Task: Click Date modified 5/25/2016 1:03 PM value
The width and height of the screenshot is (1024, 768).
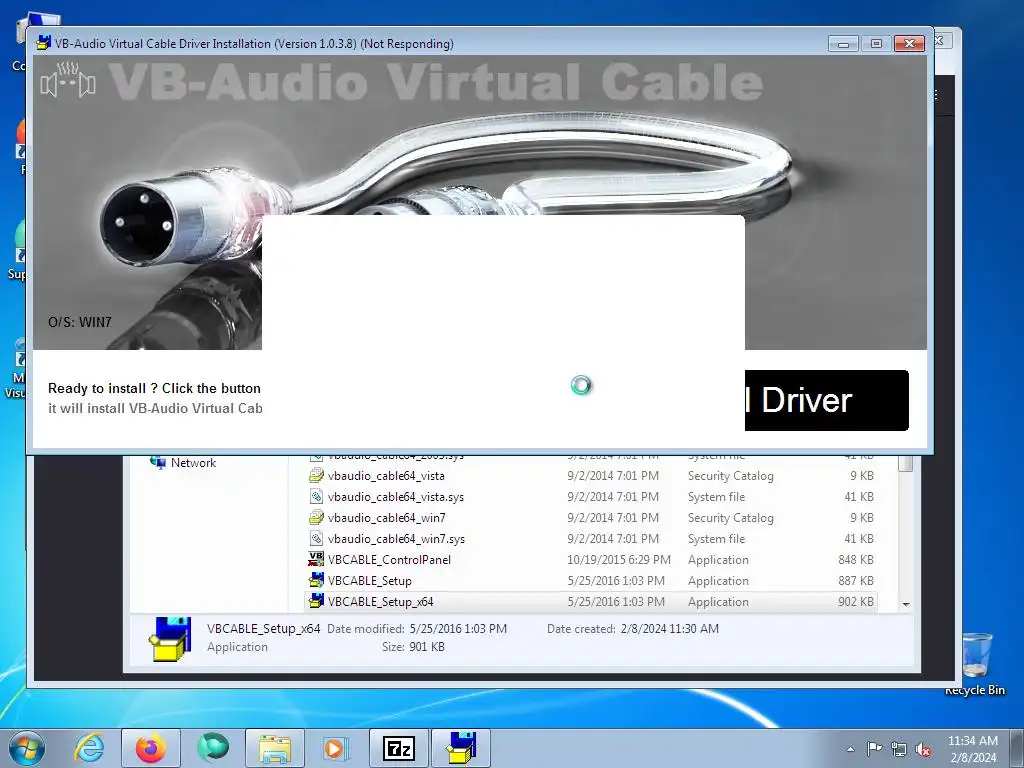Action: [458, 629]
